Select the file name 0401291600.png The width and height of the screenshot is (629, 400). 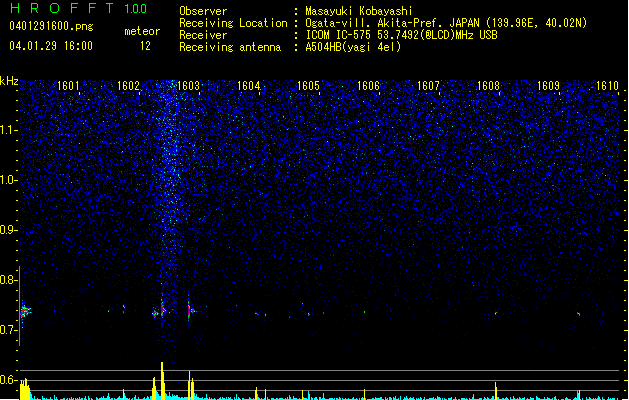click(51, 26)
